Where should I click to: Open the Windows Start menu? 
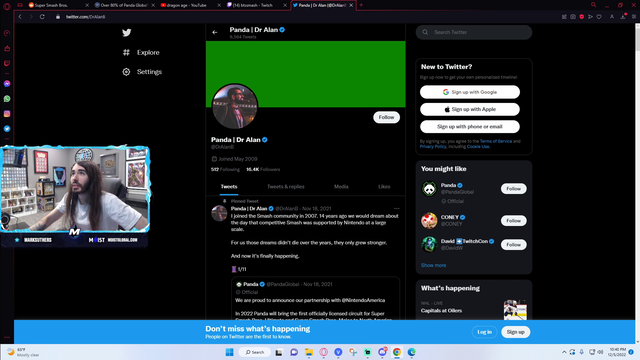click(229, 352)
